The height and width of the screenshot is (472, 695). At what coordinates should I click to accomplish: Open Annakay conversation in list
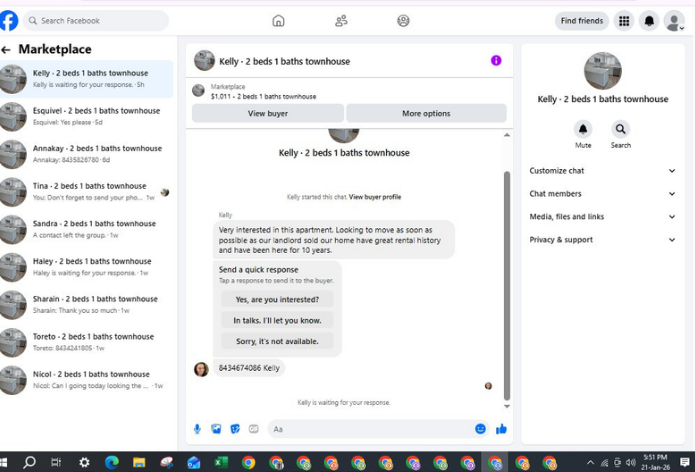click(86, 154)
